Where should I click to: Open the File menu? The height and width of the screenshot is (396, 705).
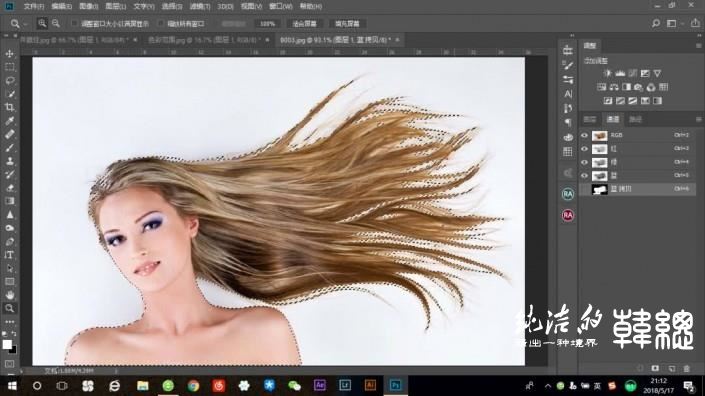coord(34,6)
